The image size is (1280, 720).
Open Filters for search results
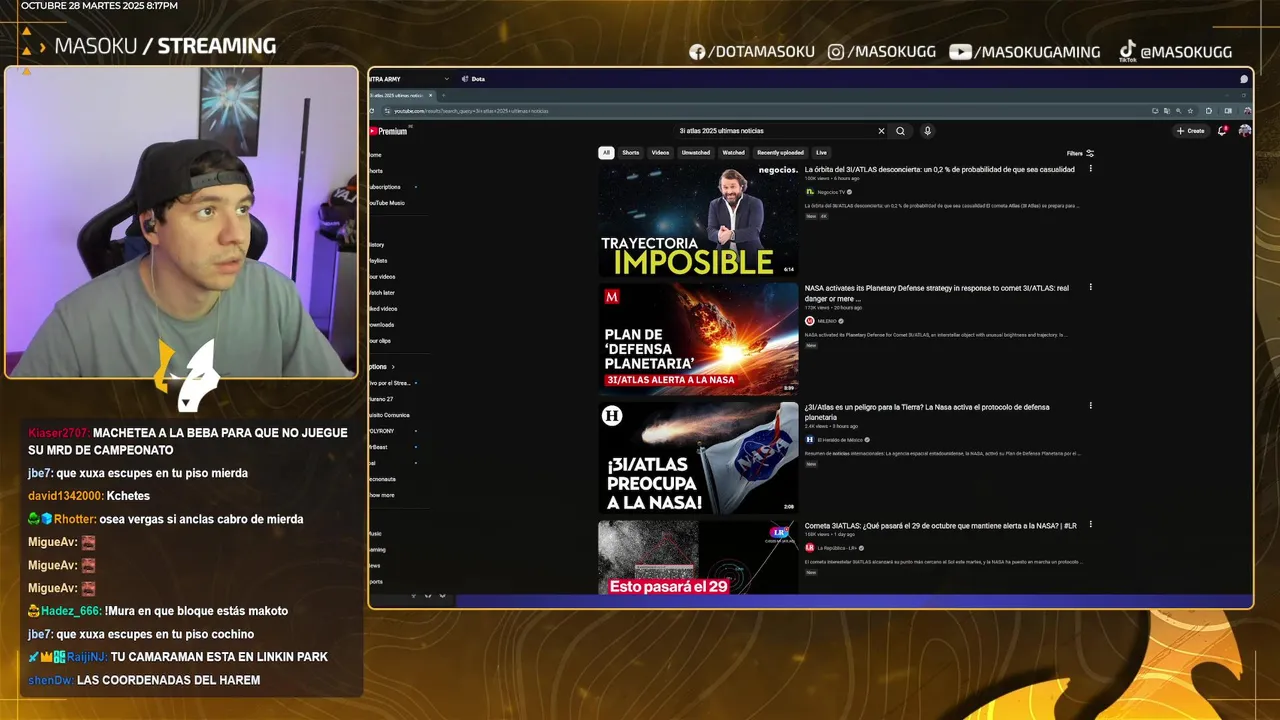1080,153
